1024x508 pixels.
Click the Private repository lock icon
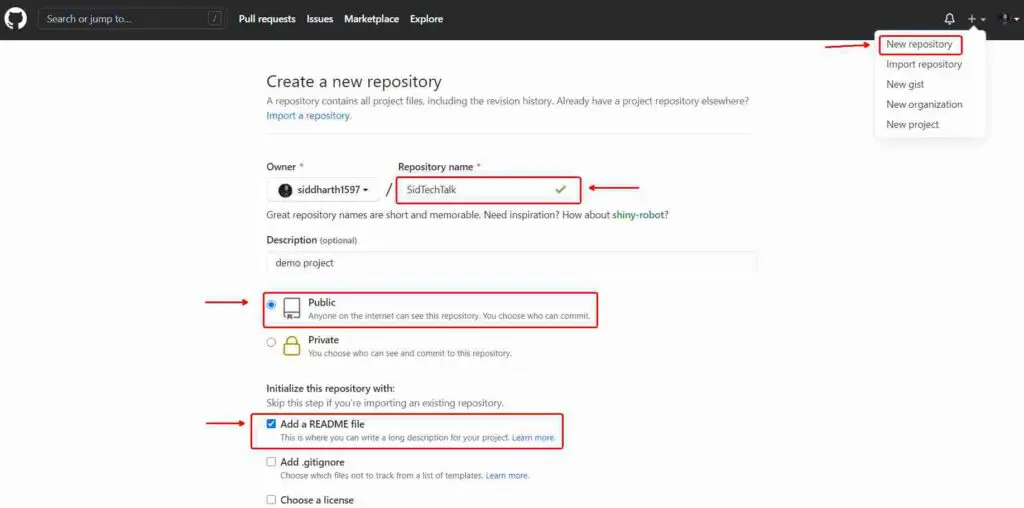(x=292, y=345)
